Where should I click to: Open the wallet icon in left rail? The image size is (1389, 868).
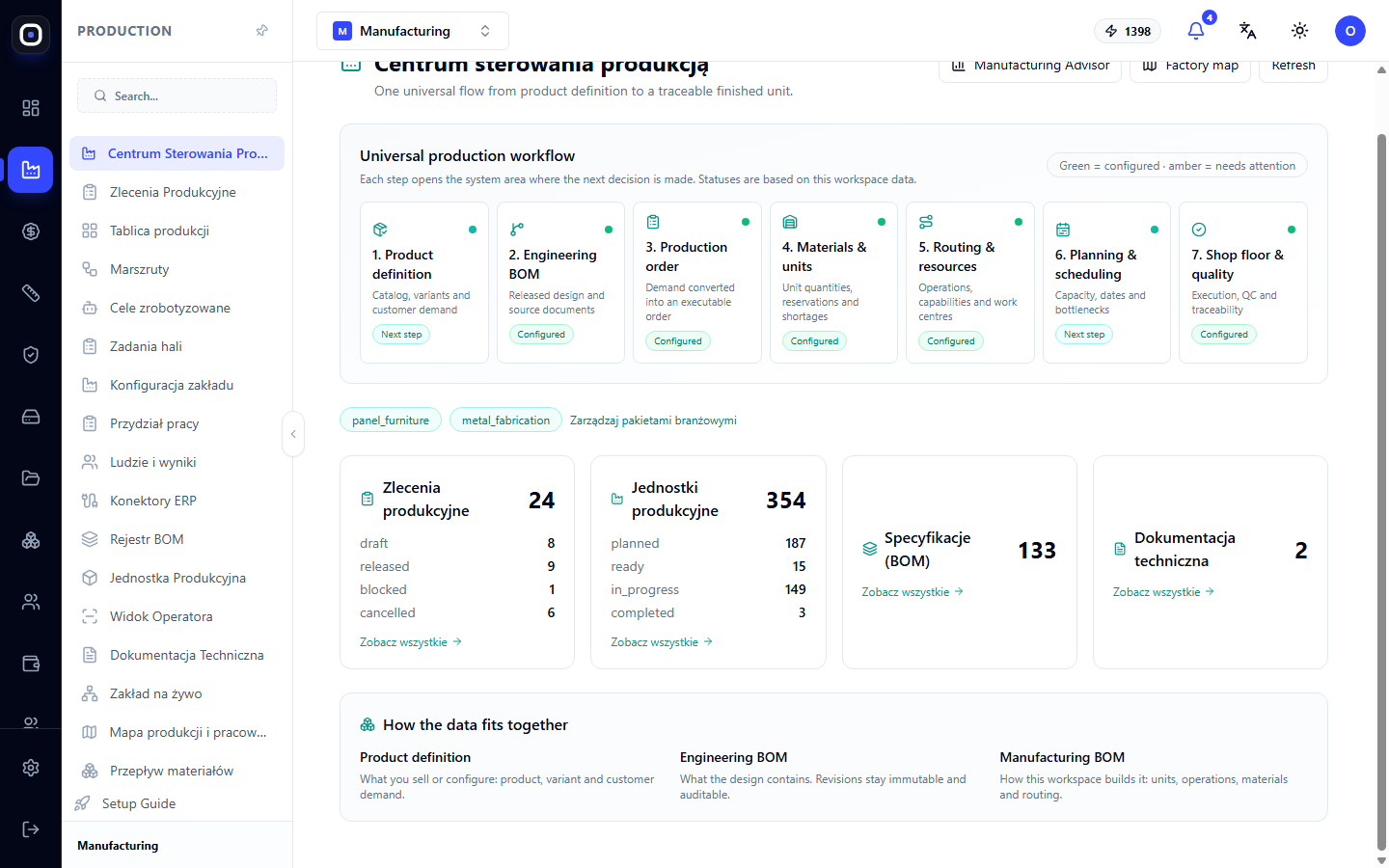(31, 664)
